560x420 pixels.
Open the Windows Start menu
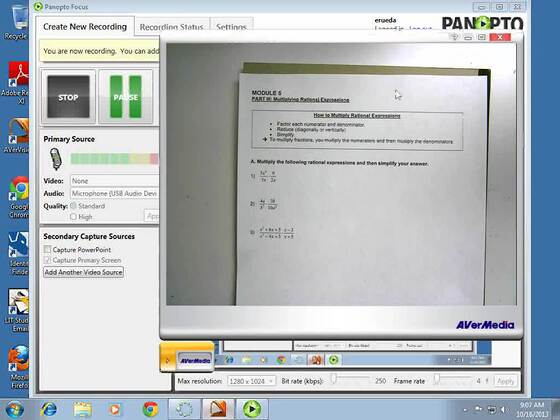15,409
